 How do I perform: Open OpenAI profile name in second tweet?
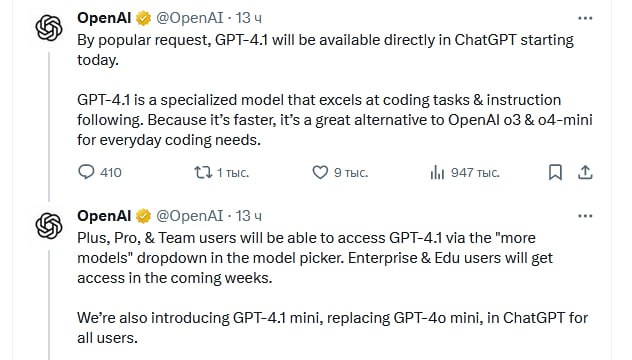(104, 216)
